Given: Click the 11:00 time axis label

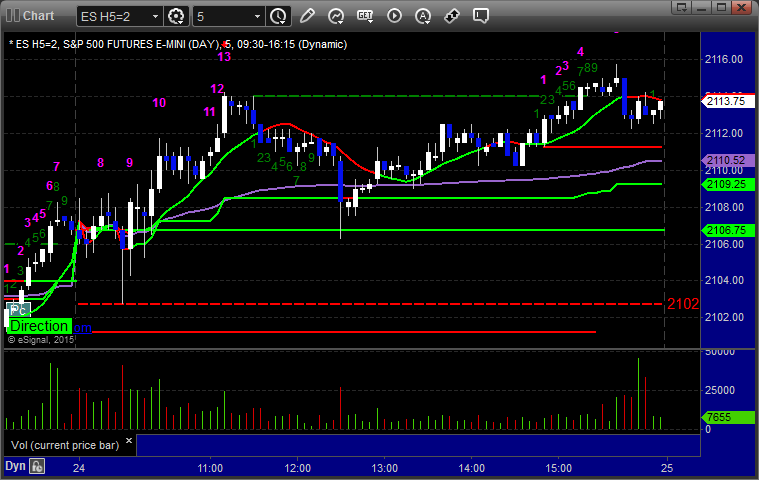Looking at the screenshot, I should (210, 468).
